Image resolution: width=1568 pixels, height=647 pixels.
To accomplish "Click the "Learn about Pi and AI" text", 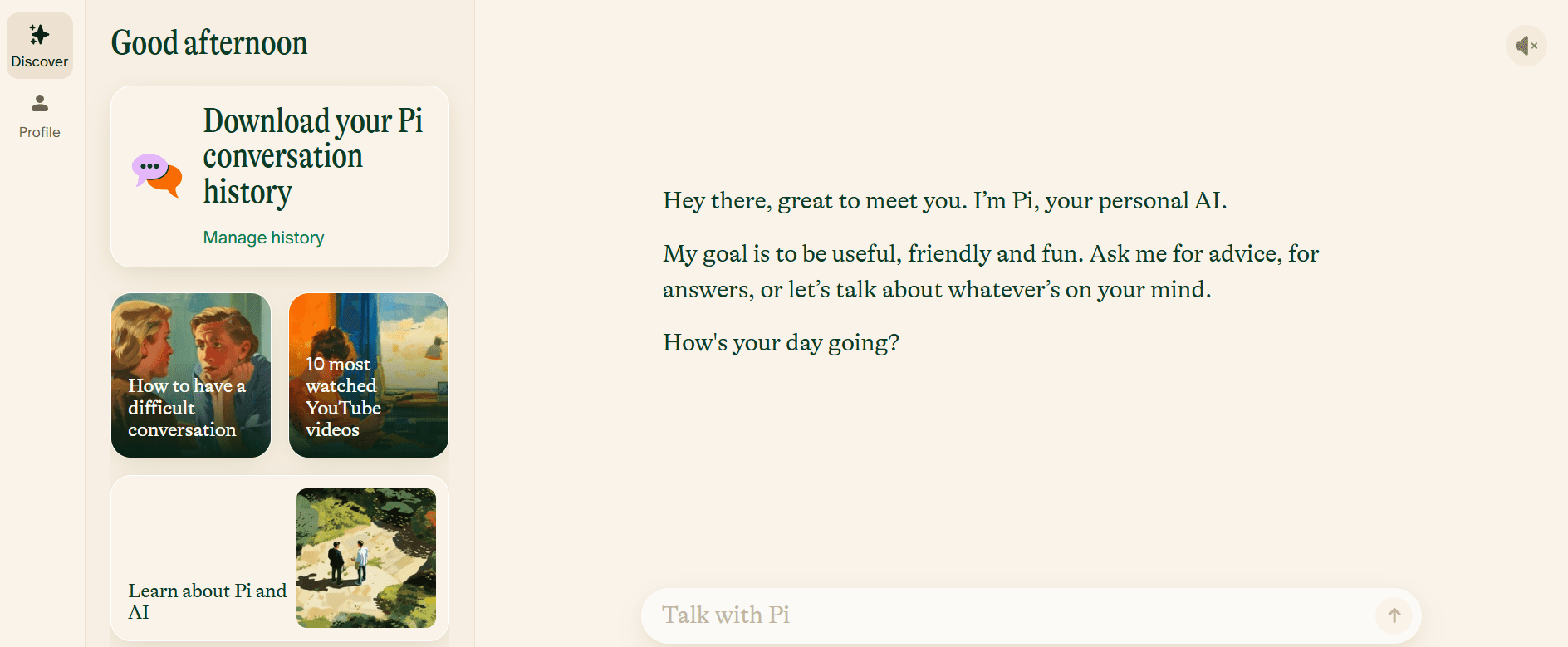I will click(207, 601).
